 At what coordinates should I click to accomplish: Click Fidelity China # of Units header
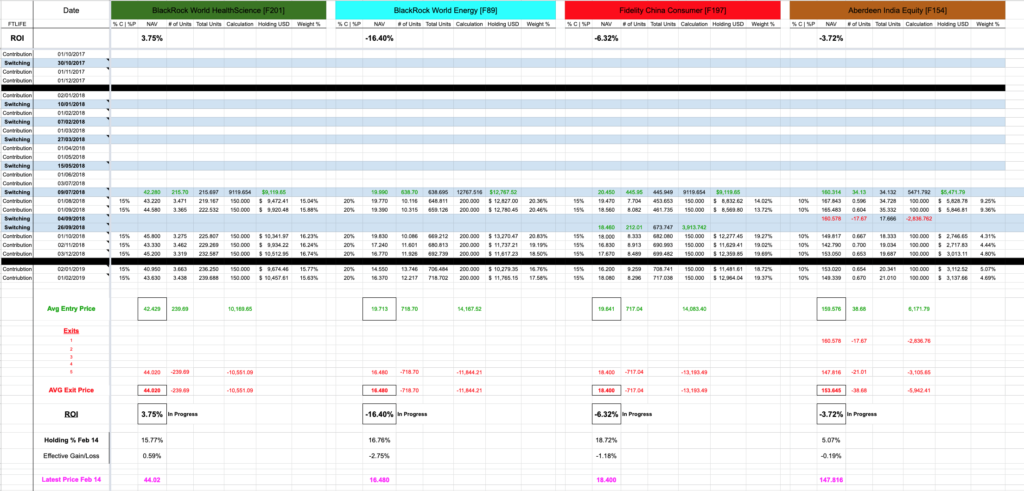tap(633, 24)
